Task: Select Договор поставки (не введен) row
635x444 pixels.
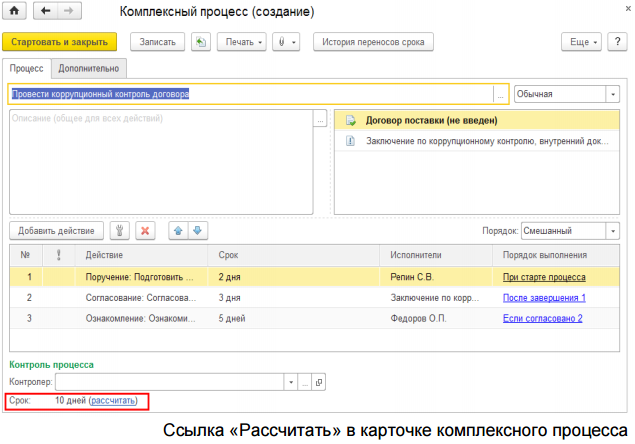Action: [x=477, y=120]
